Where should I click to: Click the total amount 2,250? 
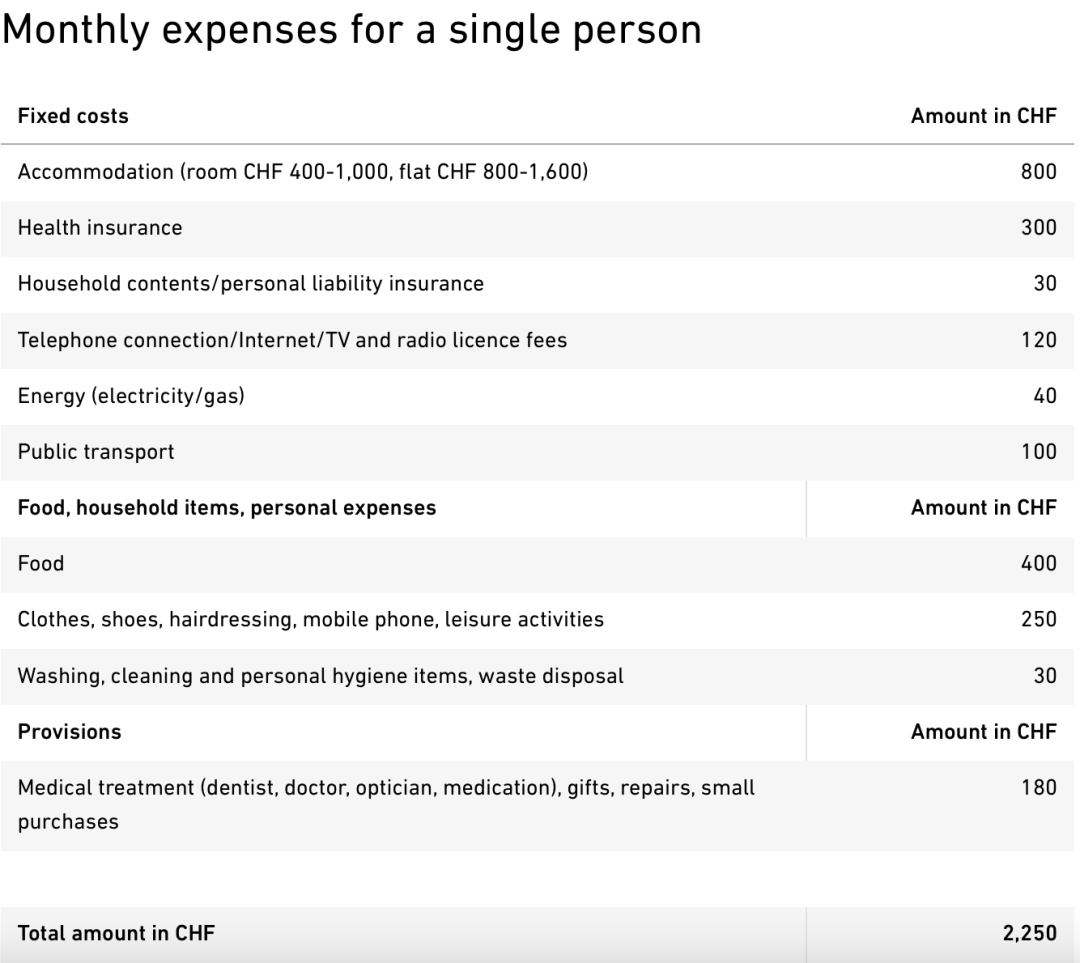pos(1029,934)
